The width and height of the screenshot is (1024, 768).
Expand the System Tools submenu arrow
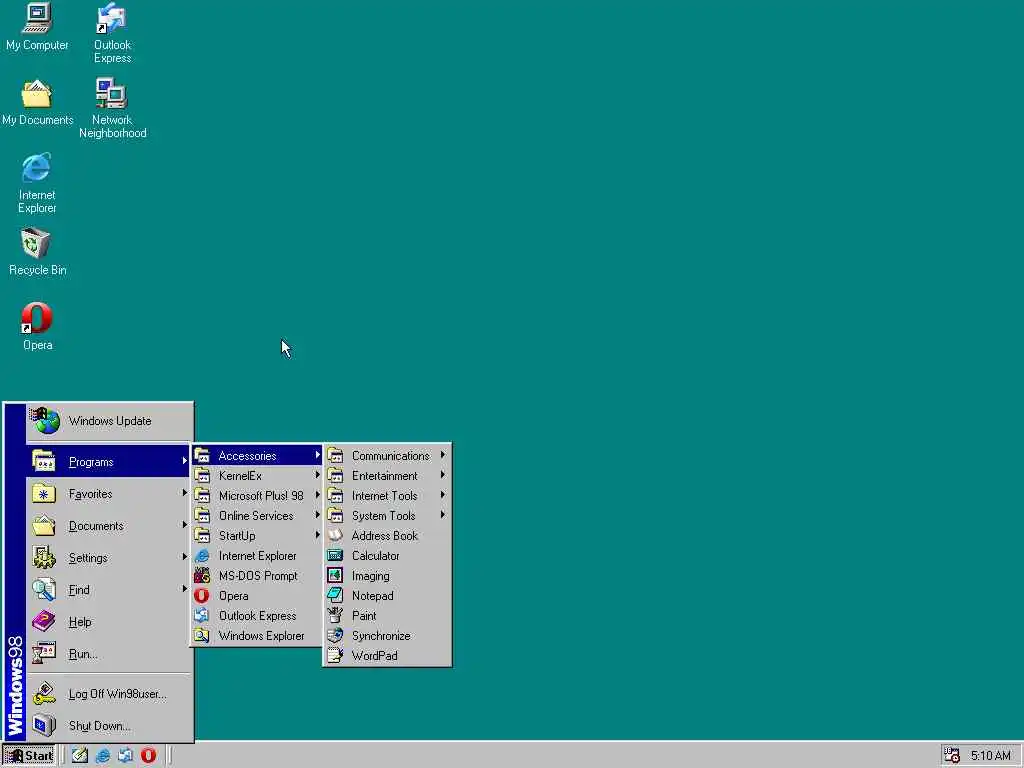(x=443, y=515)
